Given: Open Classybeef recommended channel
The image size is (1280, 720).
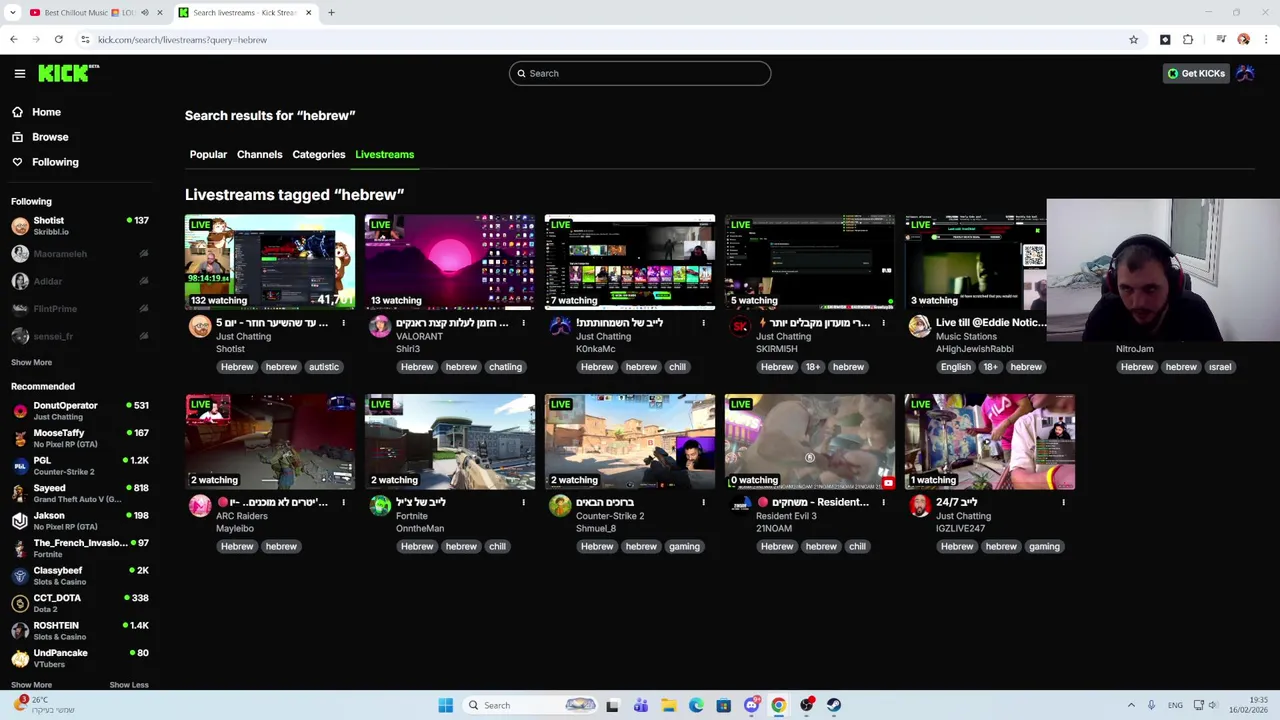Looking at the screenshot, I should coord(80,575).
